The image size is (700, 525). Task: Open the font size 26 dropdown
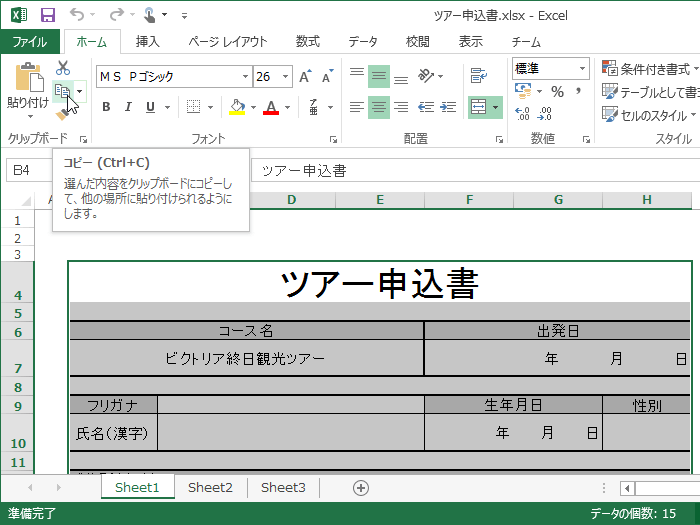(x=285, y=76)
